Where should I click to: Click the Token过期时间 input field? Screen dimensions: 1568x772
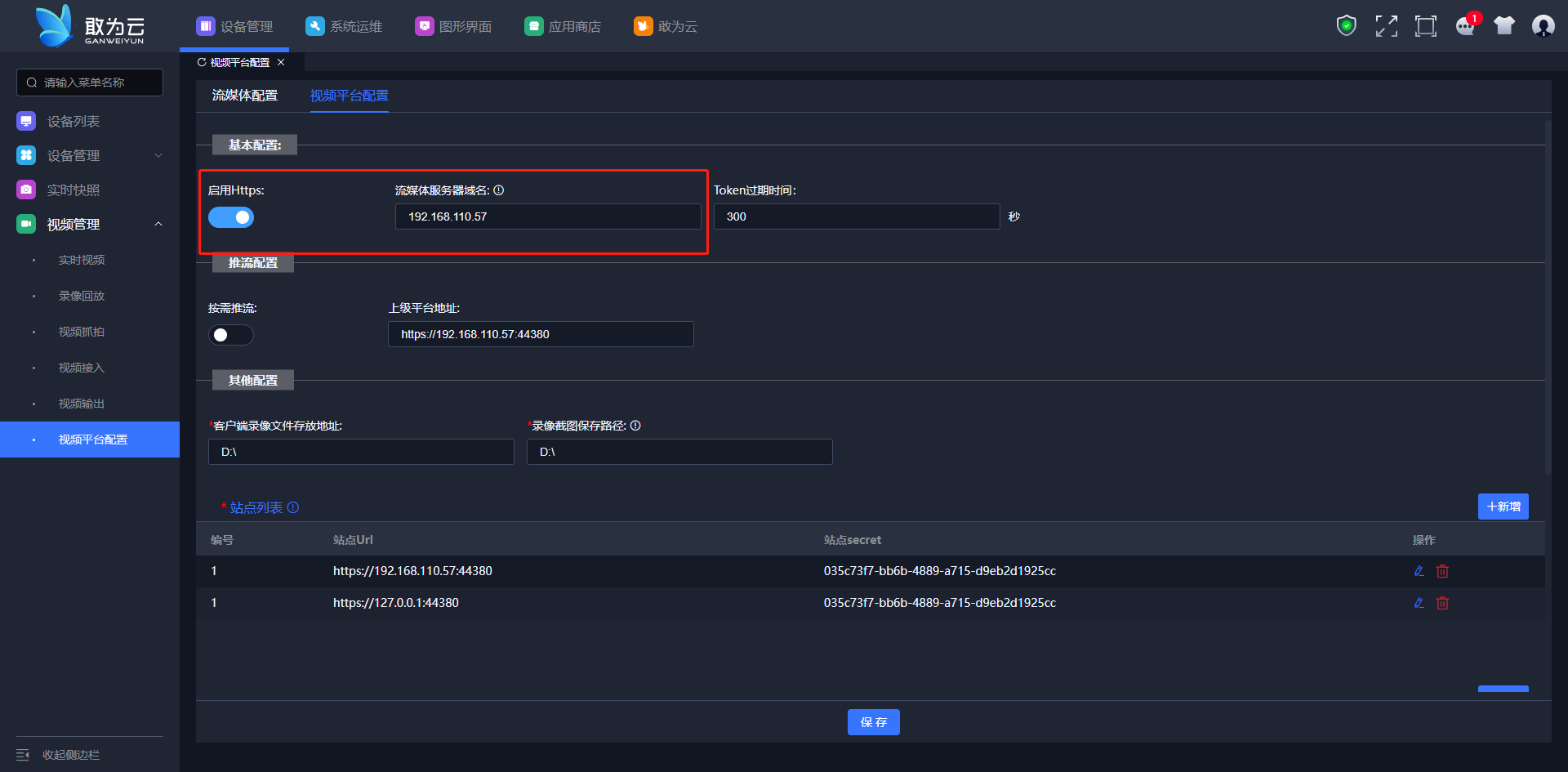[x=856, y=216]
